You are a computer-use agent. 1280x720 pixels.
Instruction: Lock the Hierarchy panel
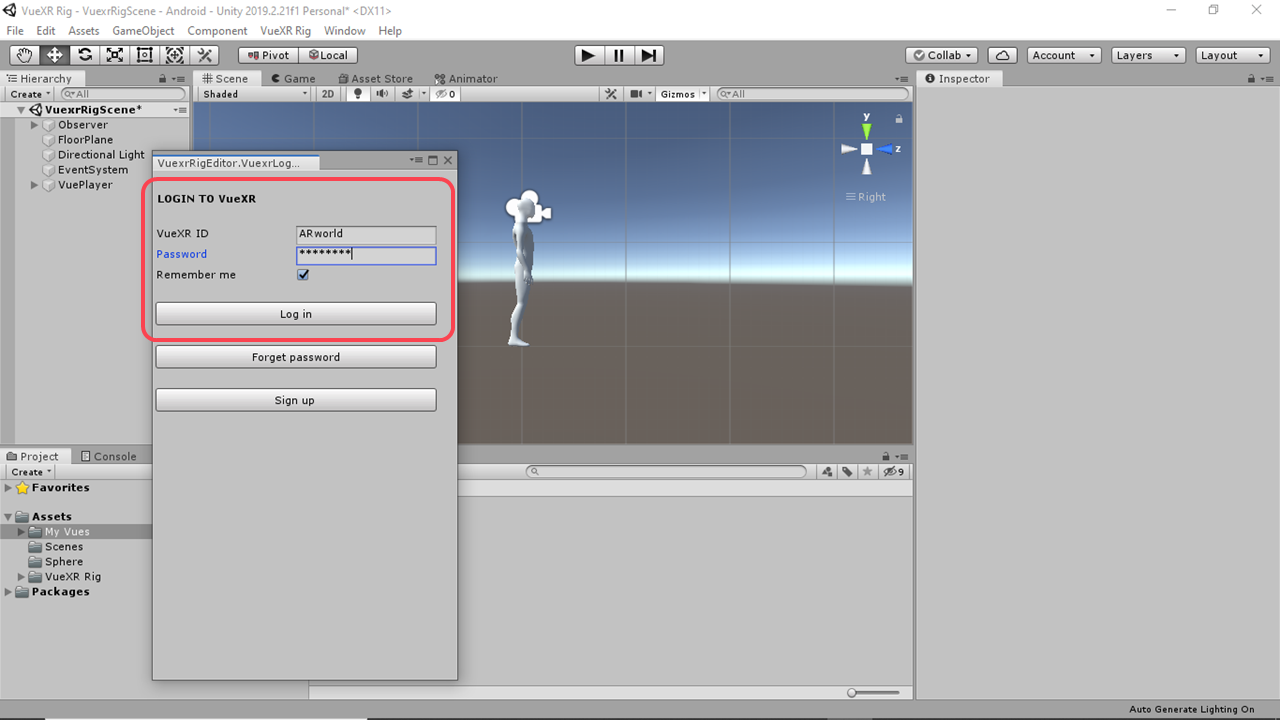coord(163,78)
